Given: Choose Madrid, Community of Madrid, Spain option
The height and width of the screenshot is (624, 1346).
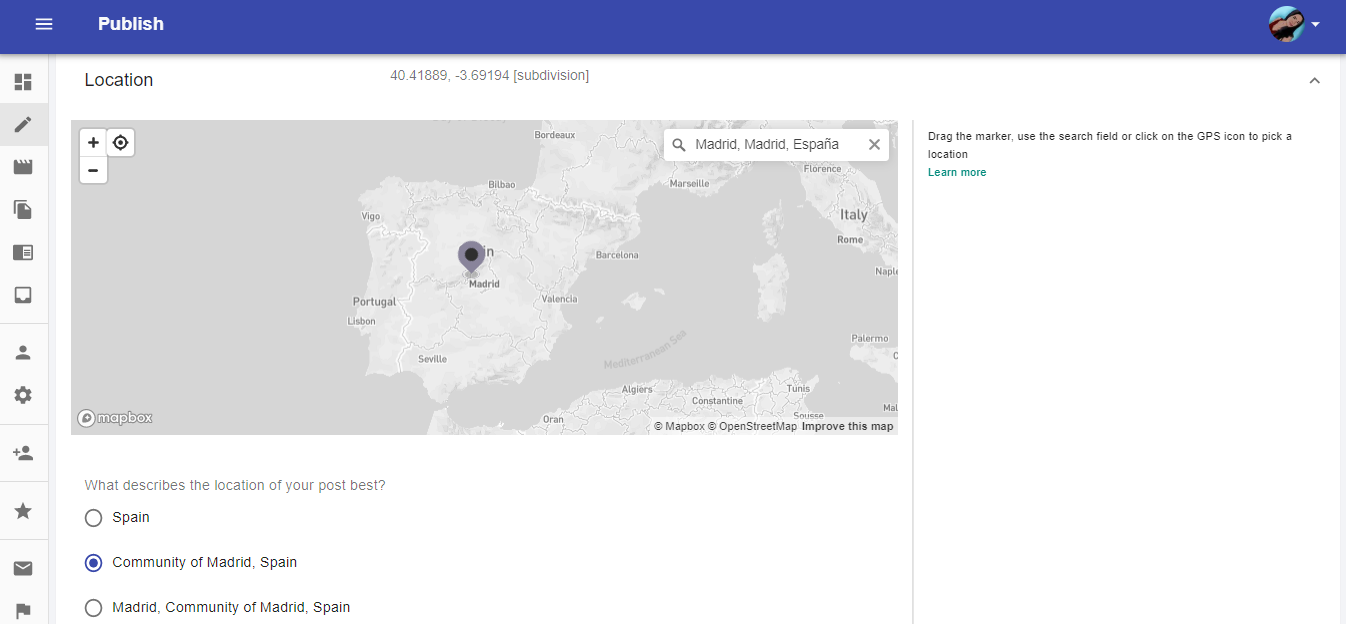Looking at the screenshot, I should (94, 608).
